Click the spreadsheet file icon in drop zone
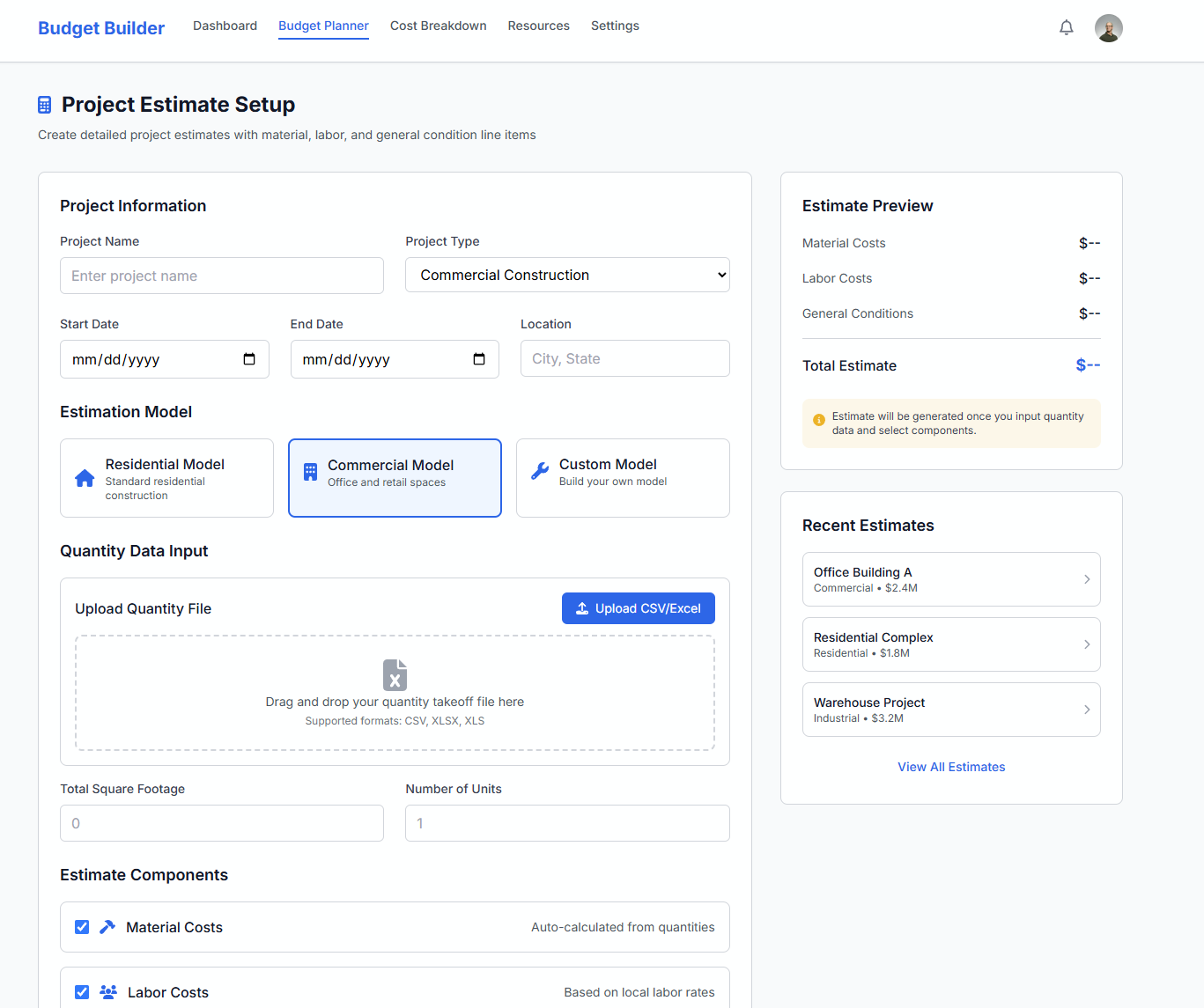 point(395,674)
